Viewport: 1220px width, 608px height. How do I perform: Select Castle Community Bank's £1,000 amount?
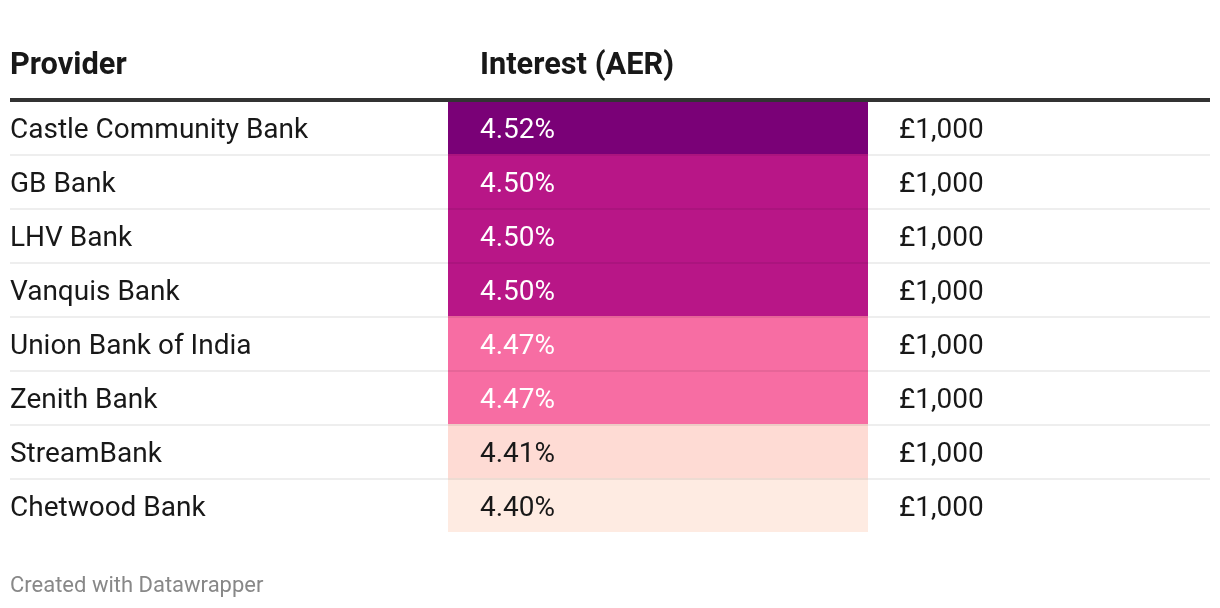coord(940,129)
